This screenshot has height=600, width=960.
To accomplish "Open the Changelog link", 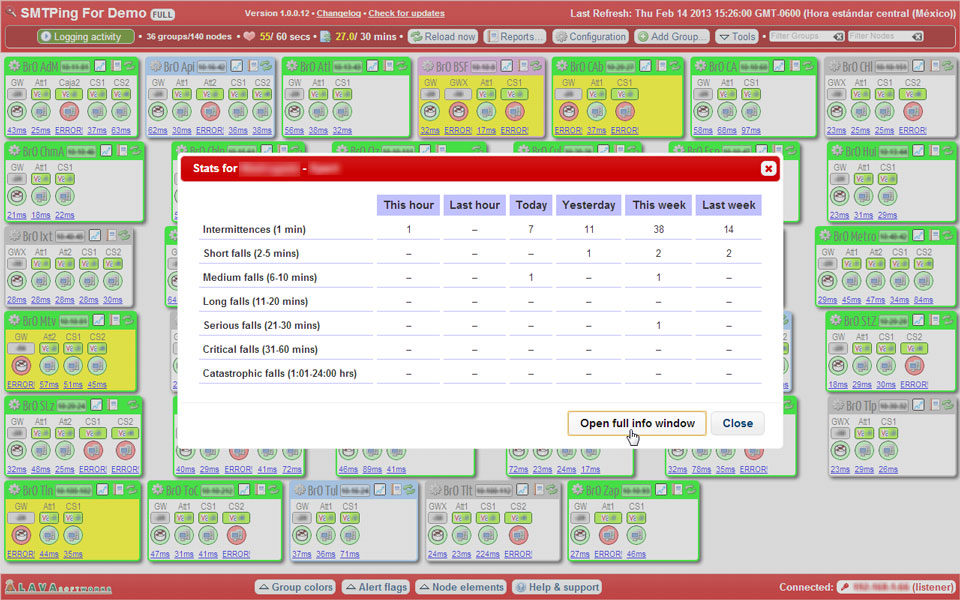I will pyautogui.click(x=339, y=13).
